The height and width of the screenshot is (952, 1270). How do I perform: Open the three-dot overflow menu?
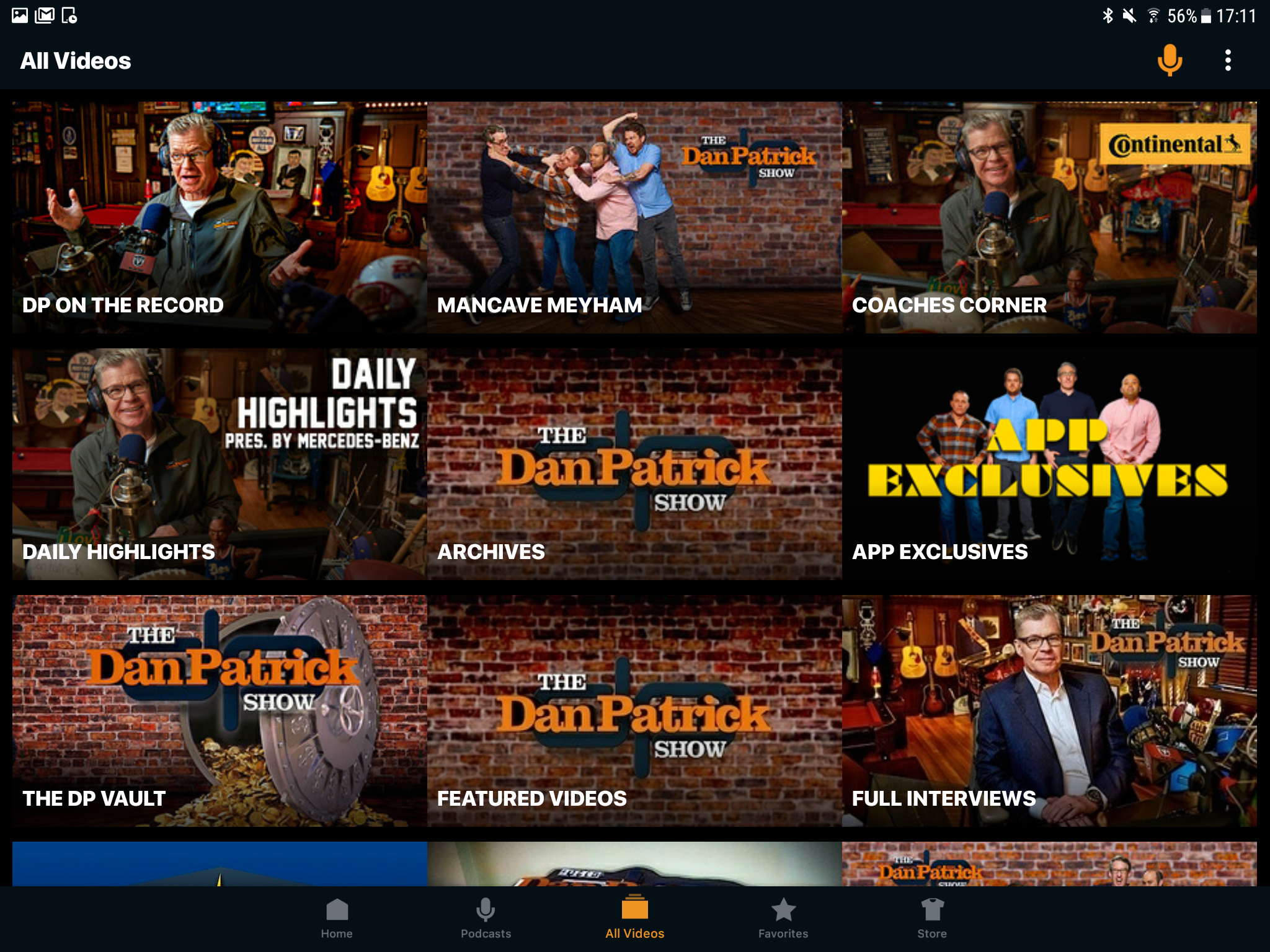(1228, 61)
